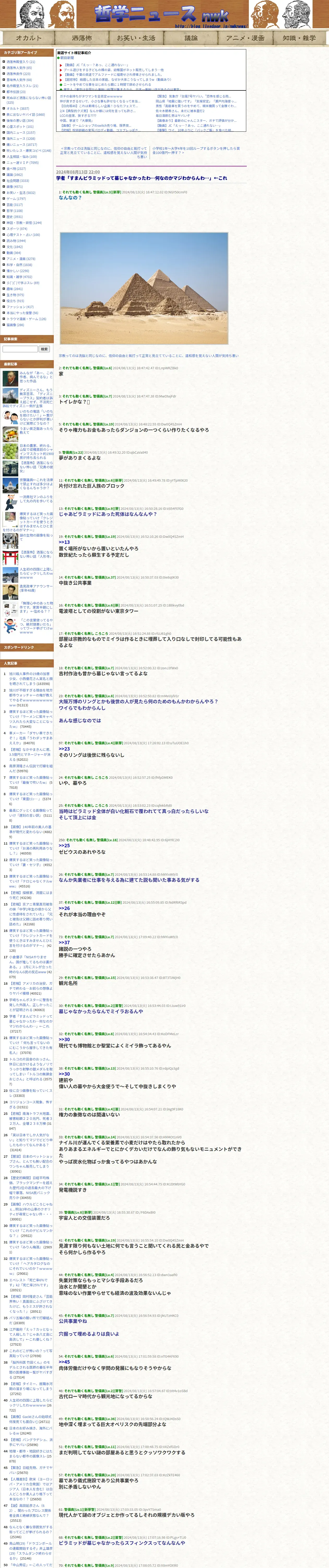
Task: Open the businessman with laptop thumbnail
Action: coord(10,502)
